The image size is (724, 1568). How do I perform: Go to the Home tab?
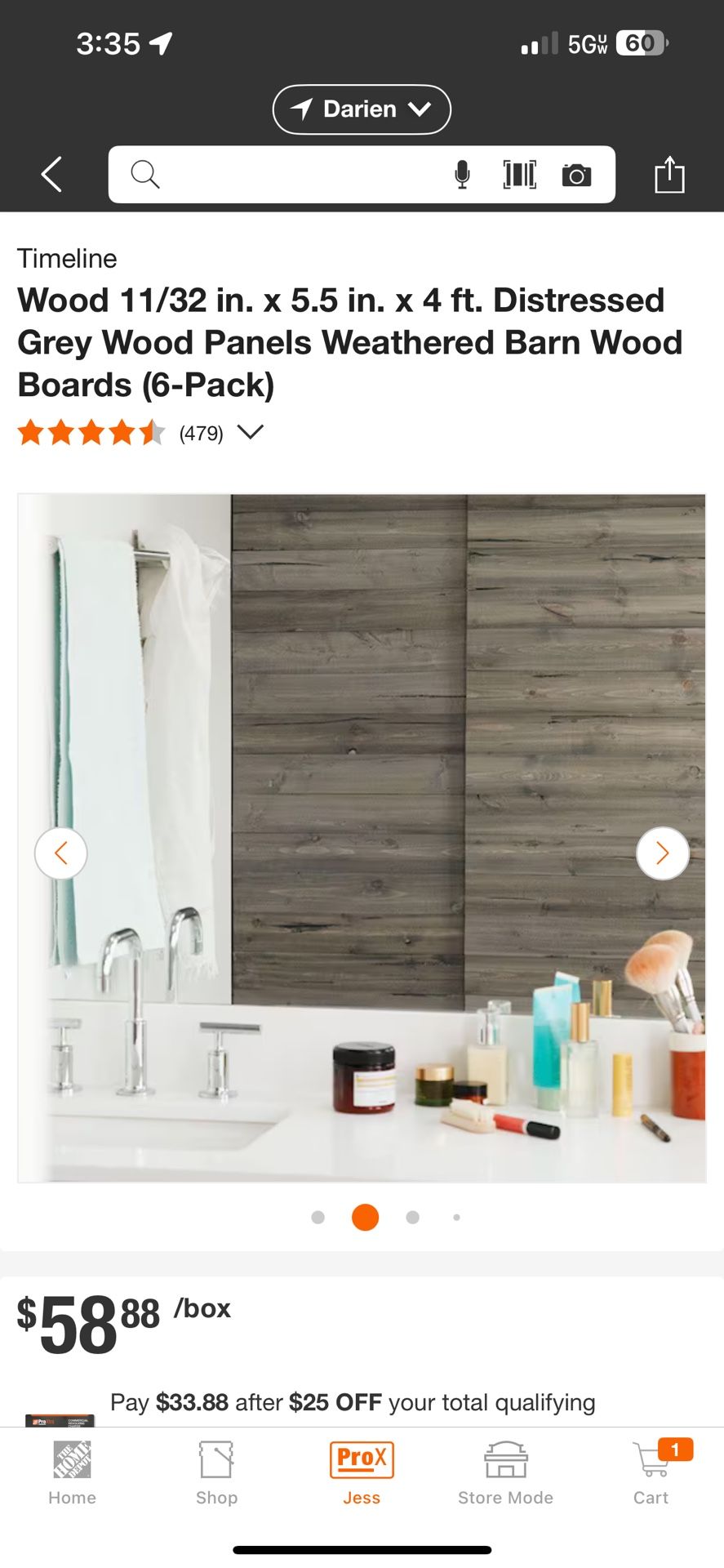pos(72,1472)
